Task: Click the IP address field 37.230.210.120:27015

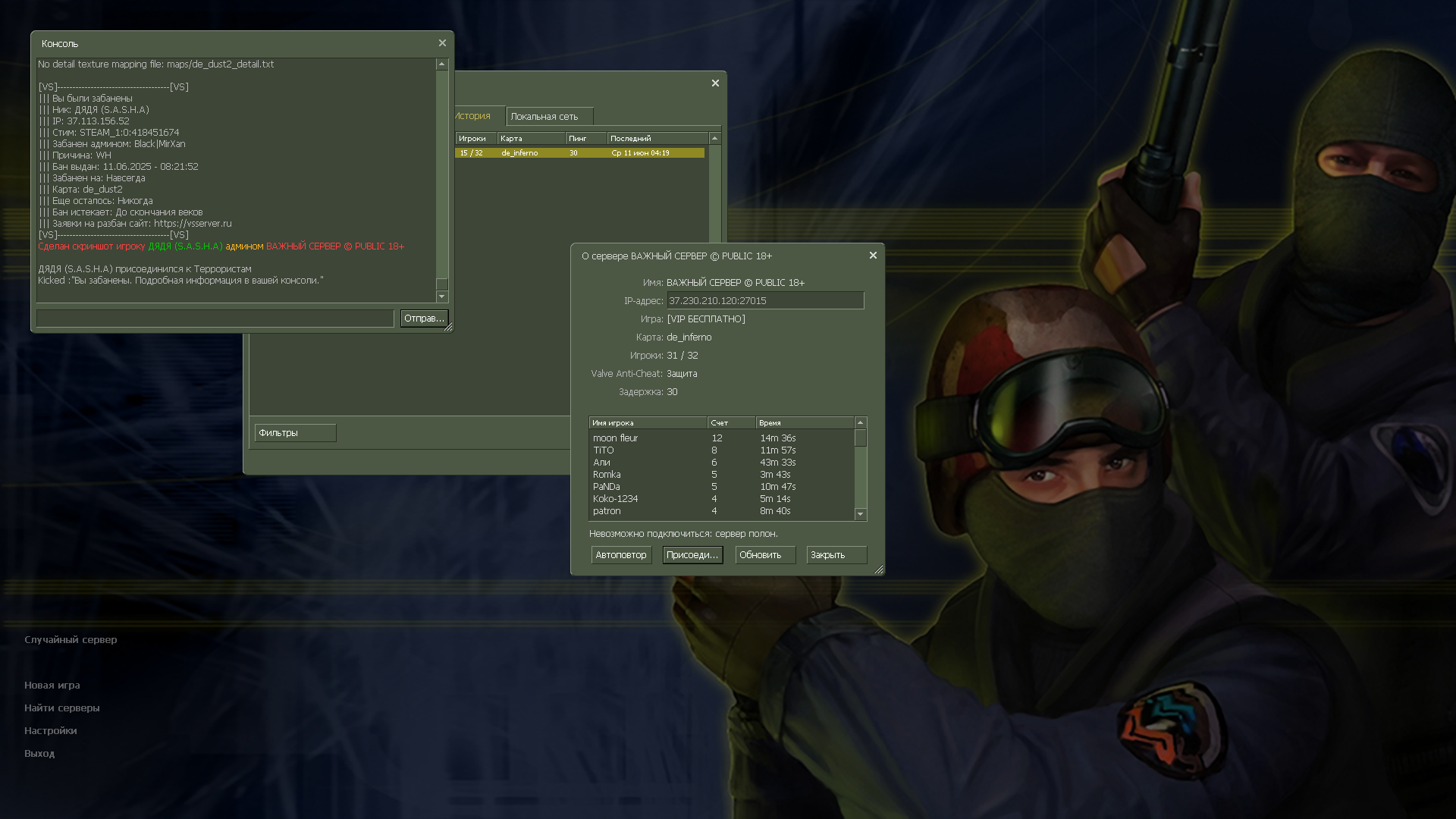Action: click(x=765, y=301)
